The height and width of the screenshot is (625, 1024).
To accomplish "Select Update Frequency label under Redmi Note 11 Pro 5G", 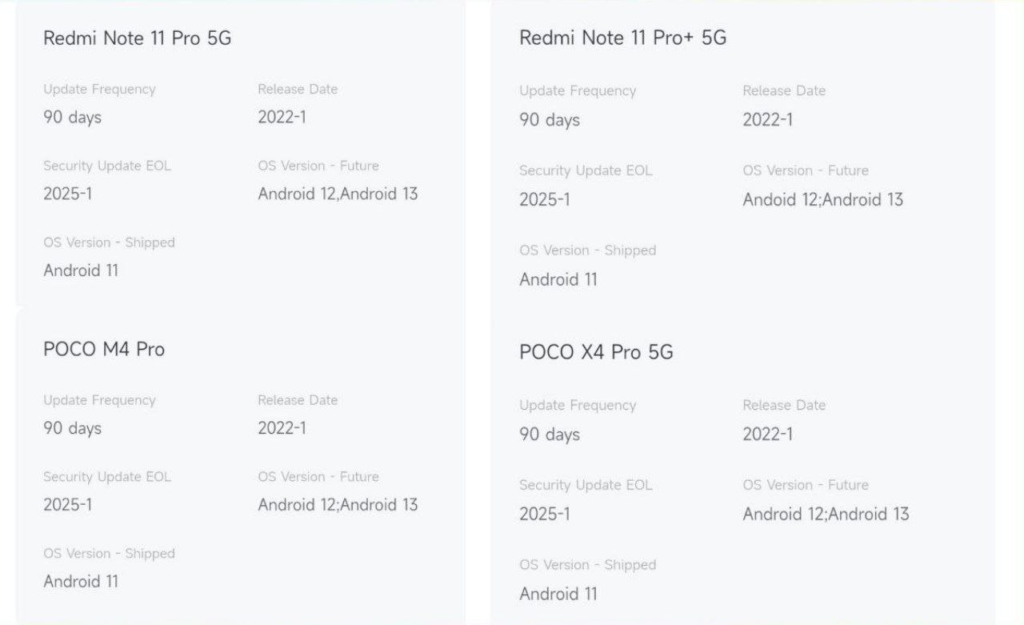I will tap(99, 89).
